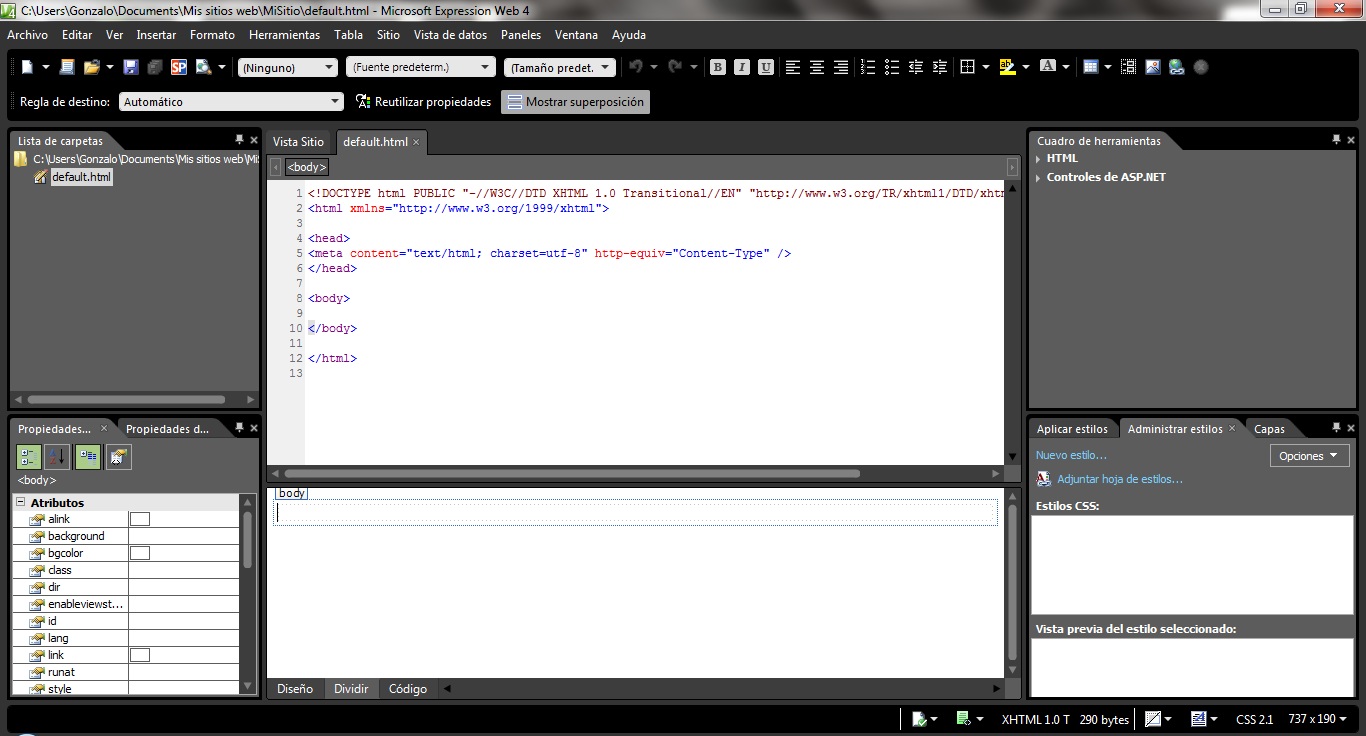The image size is (1366, 736).
Task: Pin the Cuadro de herramientas panel
Action: click(x=1336, y=140)
